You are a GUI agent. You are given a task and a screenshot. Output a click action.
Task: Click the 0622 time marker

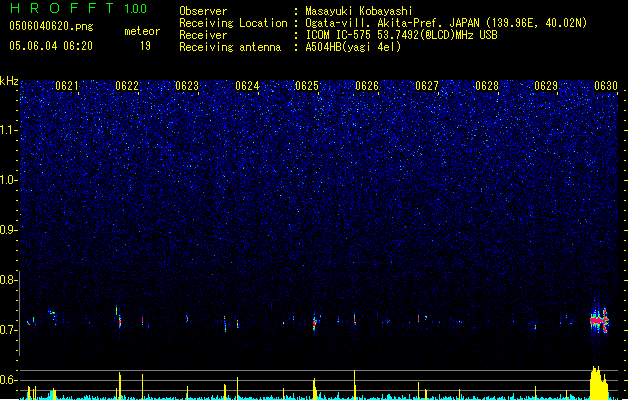[x=127, y=86]
